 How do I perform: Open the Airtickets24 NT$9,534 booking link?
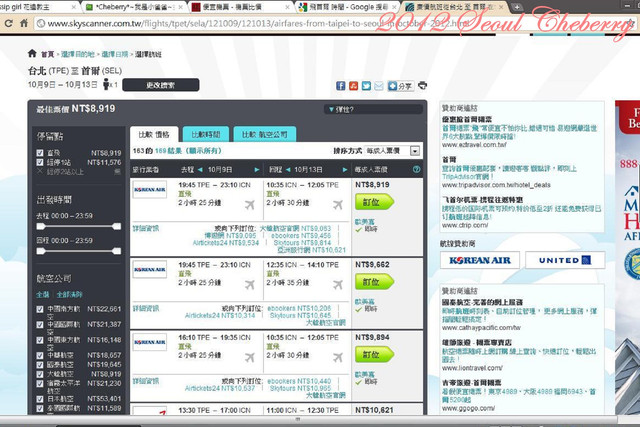point(226,243)
